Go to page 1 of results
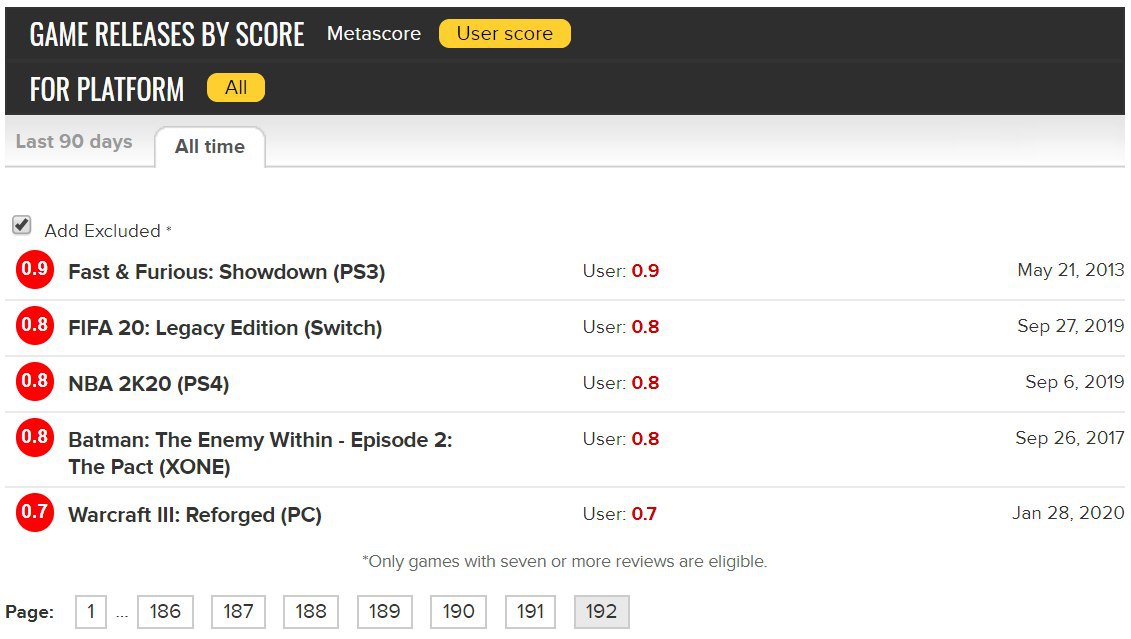 (91, 612)
